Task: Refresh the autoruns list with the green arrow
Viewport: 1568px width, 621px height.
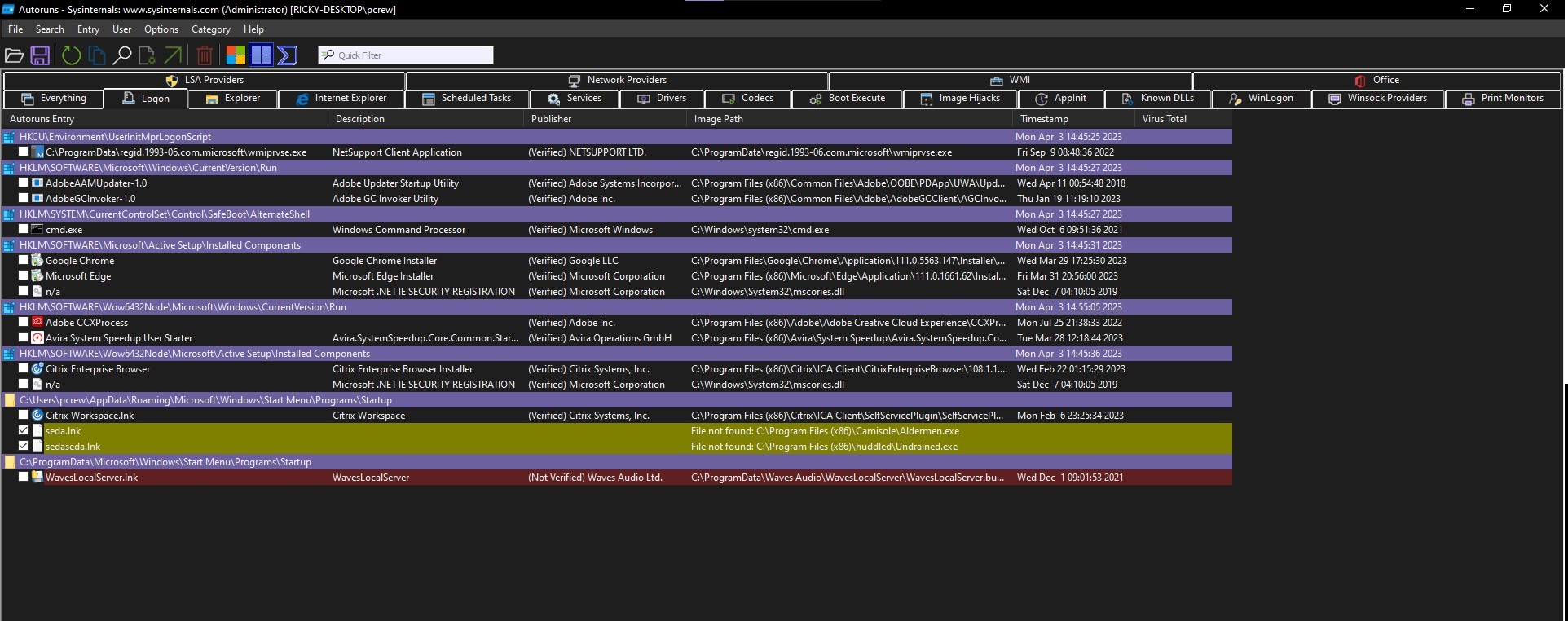Action: click(x=72, y=55)
